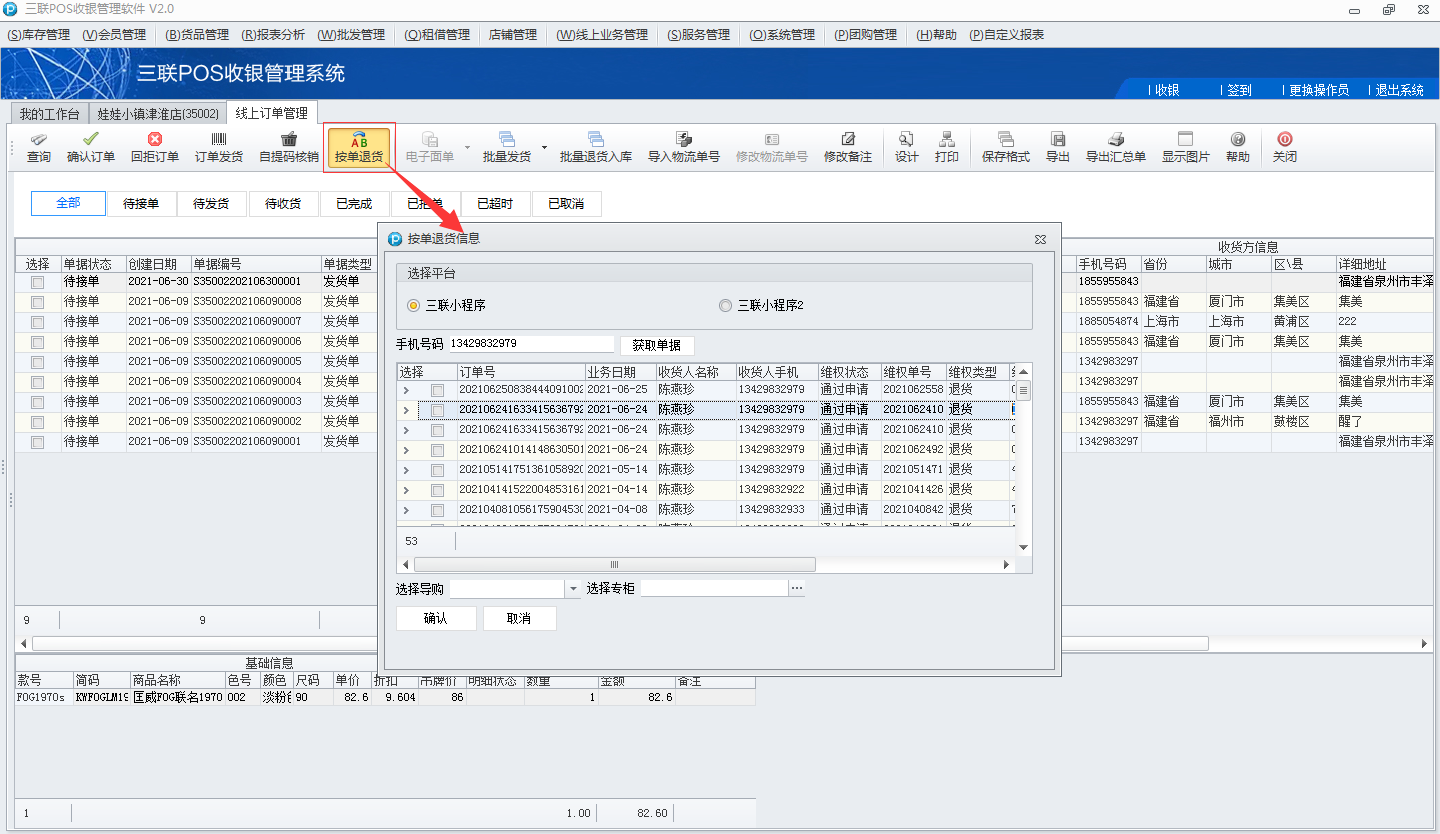The width and height of the screenshot is (1440, 834).
Task: Click the 导出 toolbar icon
Action: pyautogui.click(x=1058, y=147)
